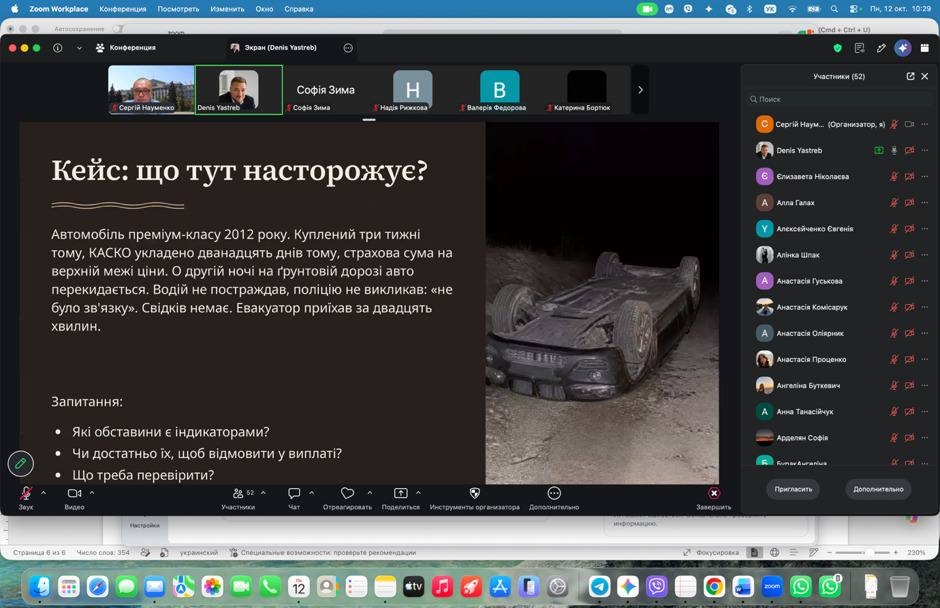Open the meeting information icon

click(58, 48)
